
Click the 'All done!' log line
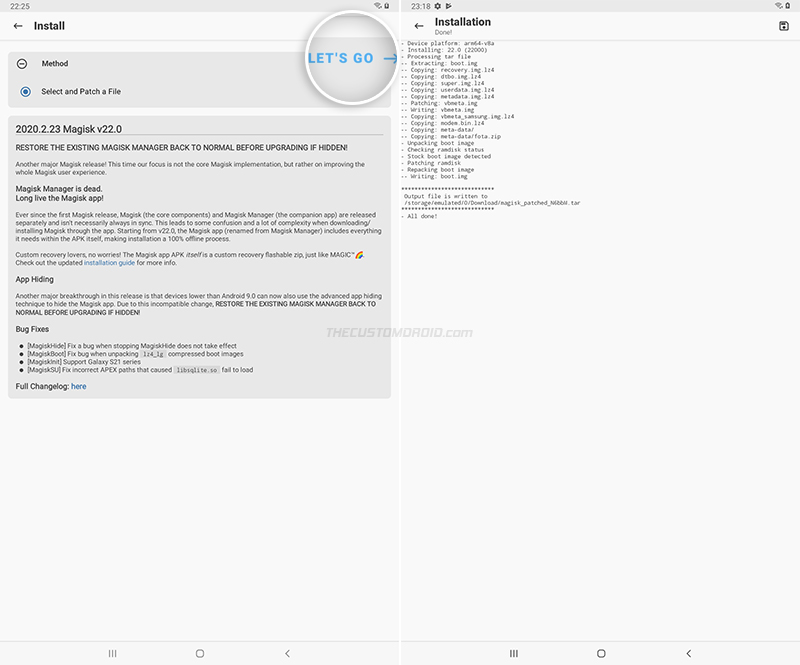419,216
